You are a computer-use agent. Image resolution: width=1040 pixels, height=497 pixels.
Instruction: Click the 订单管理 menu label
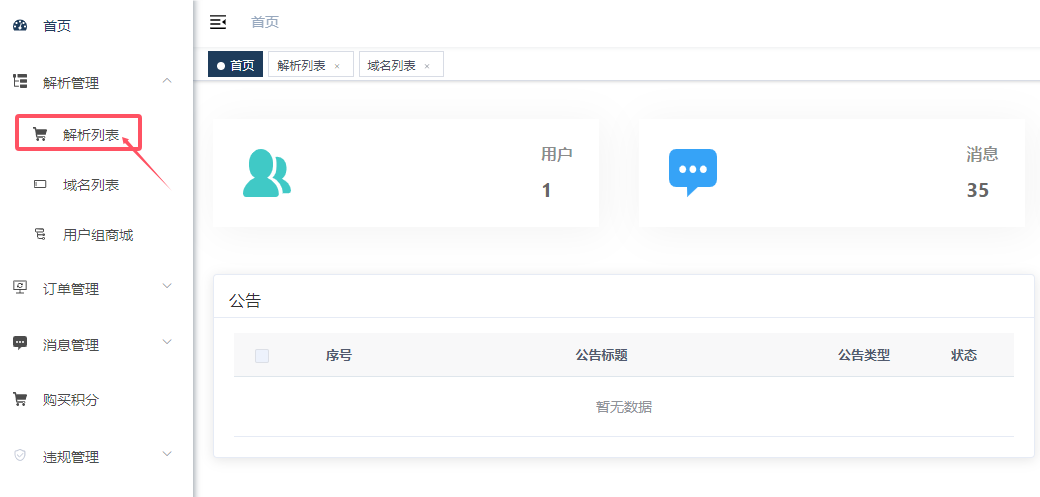click(71, 289)
